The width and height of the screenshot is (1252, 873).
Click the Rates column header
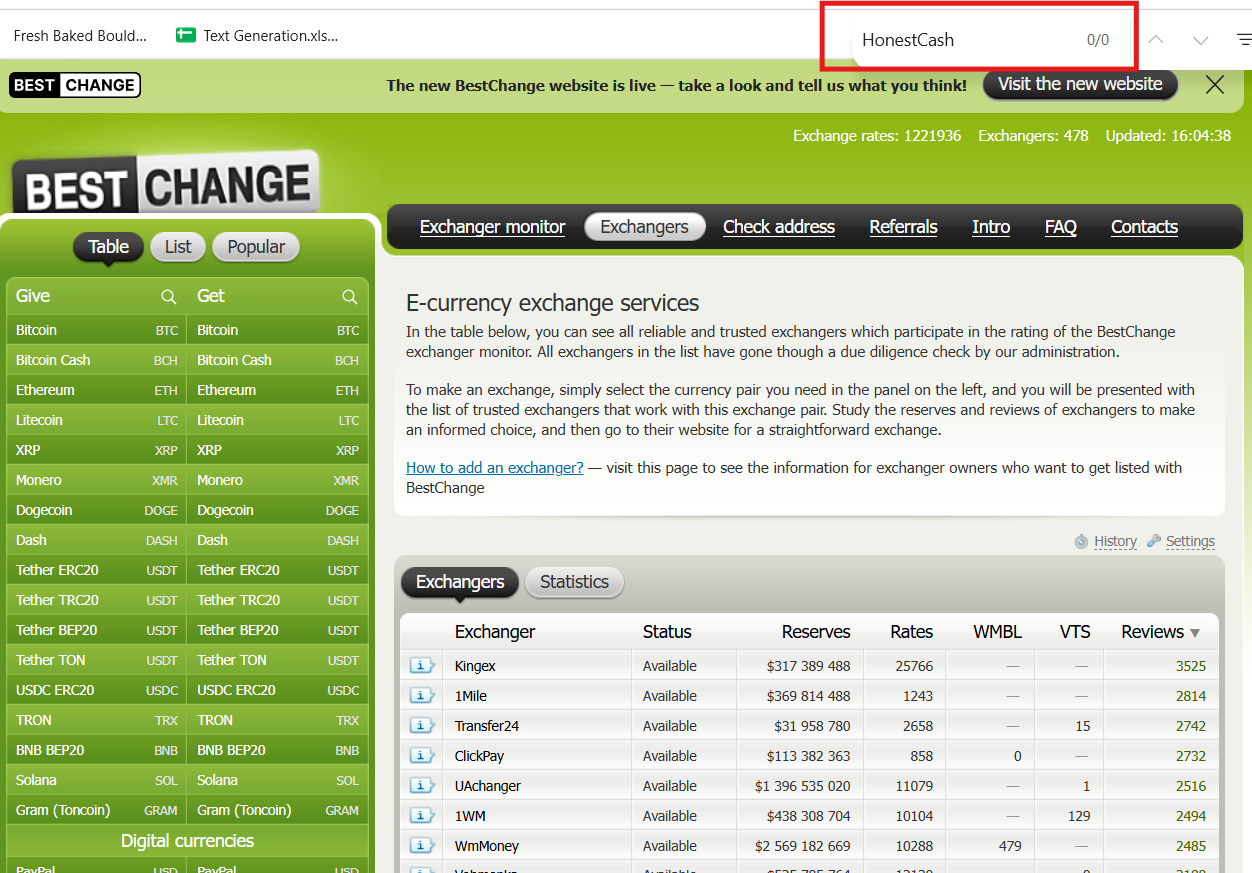click(911, 632)
